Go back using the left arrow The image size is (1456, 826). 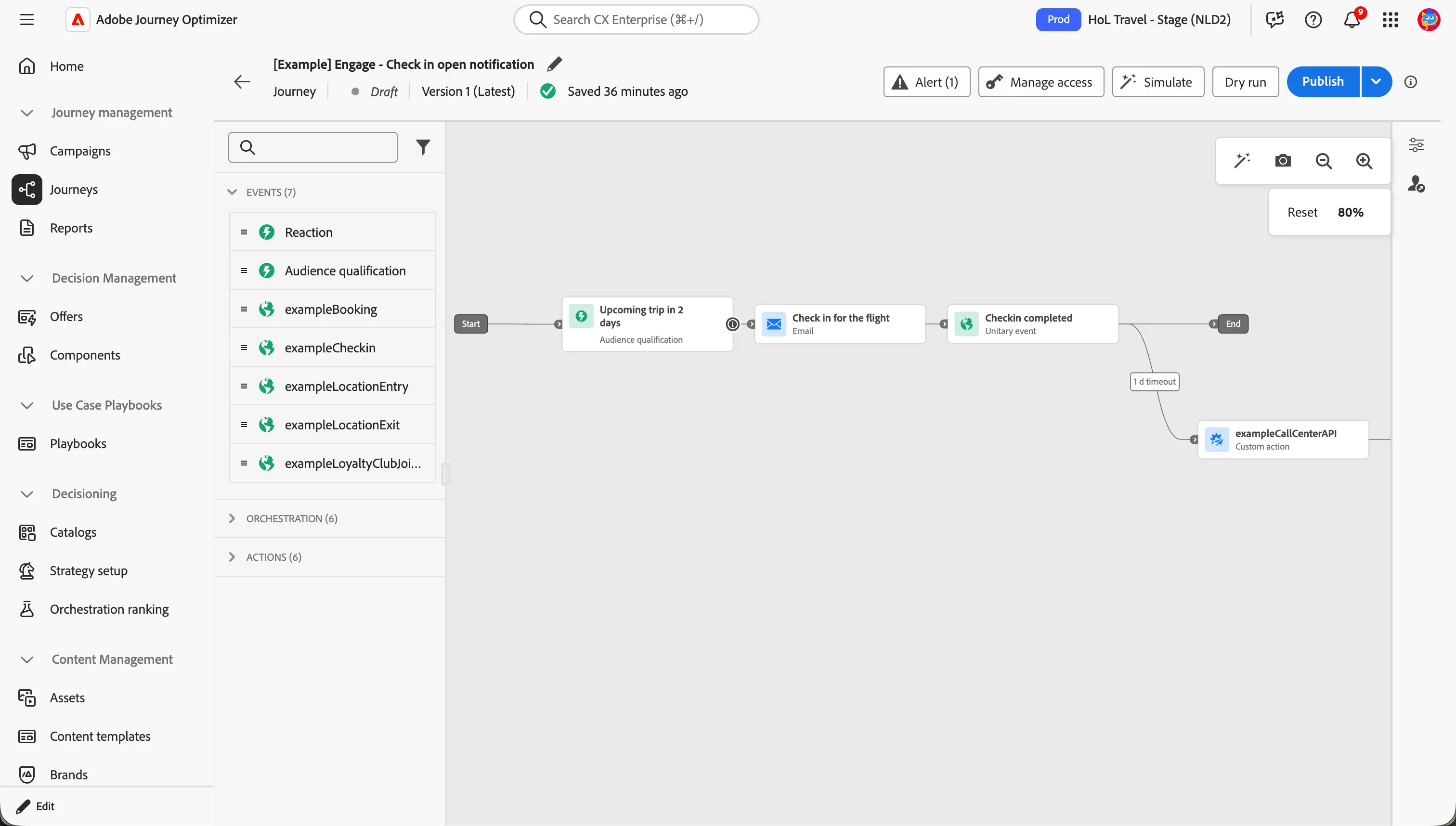pyautogui.click(x=242, y=82)
